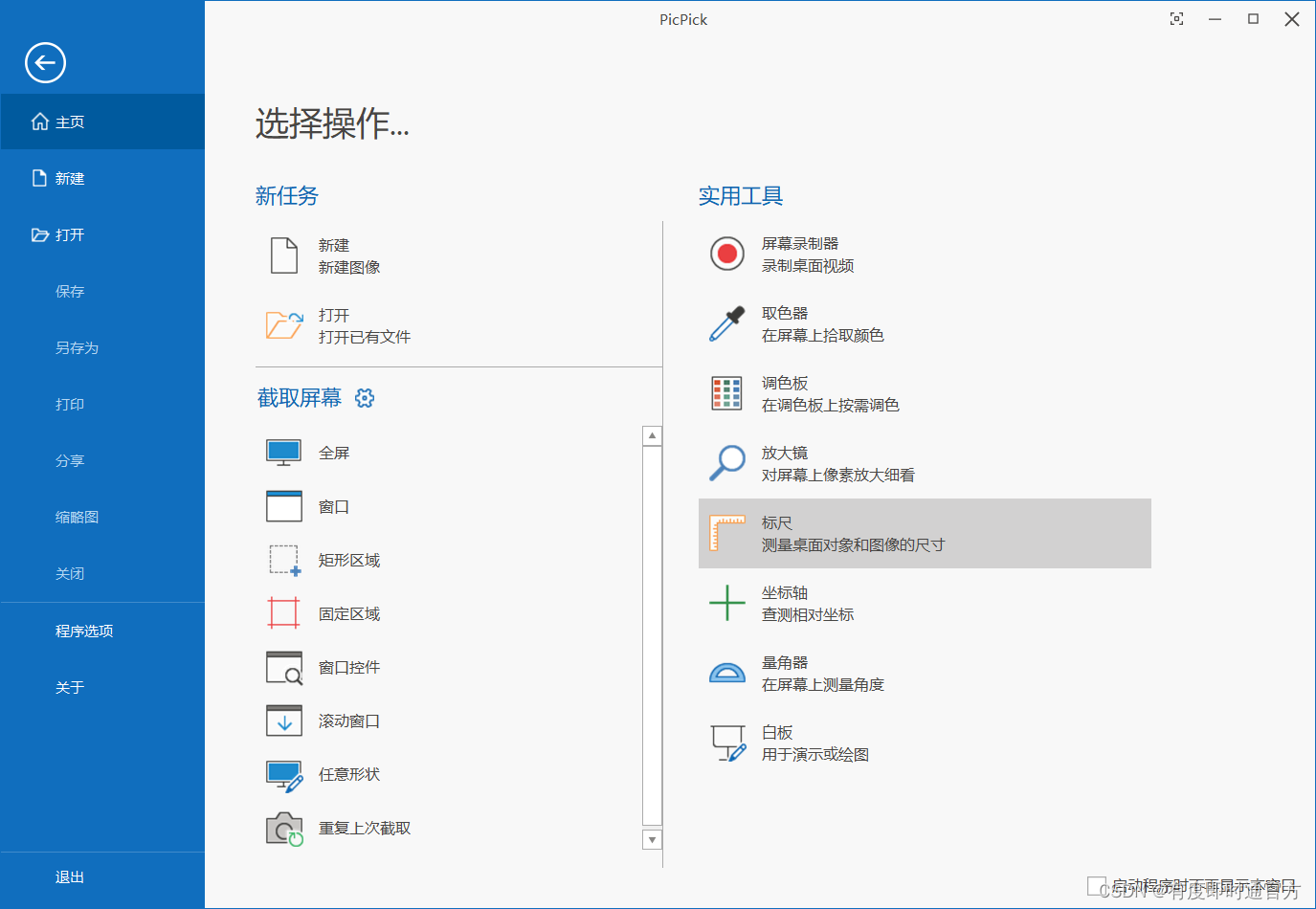Click the 录制桌面视频 description text
Viewport: 1316px width, 909px height.
808,266
